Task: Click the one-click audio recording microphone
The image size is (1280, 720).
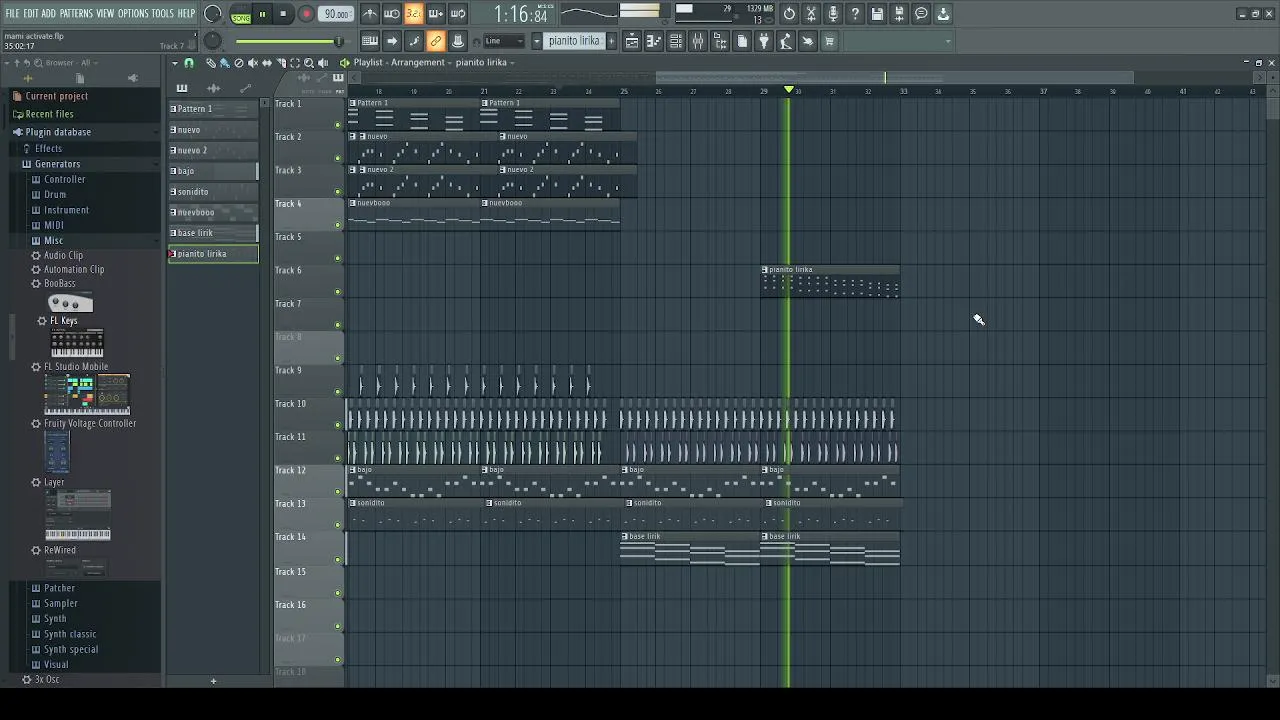Action: coord(833,14)
